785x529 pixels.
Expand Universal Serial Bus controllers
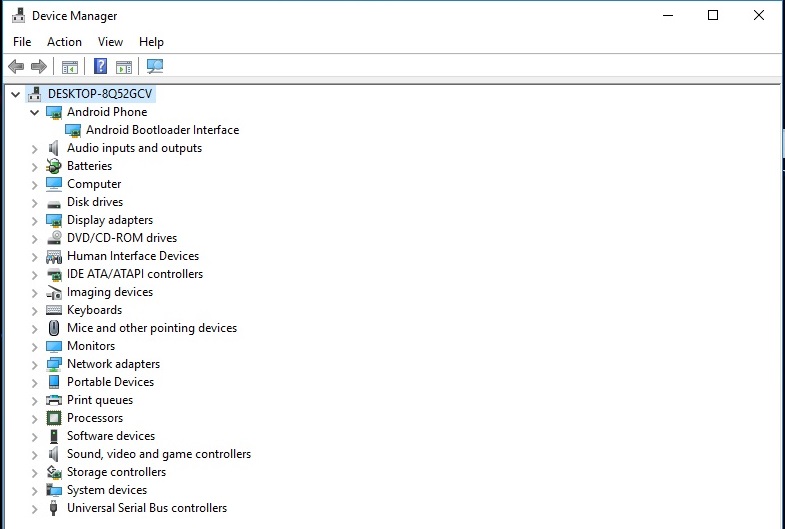[34, 508]
